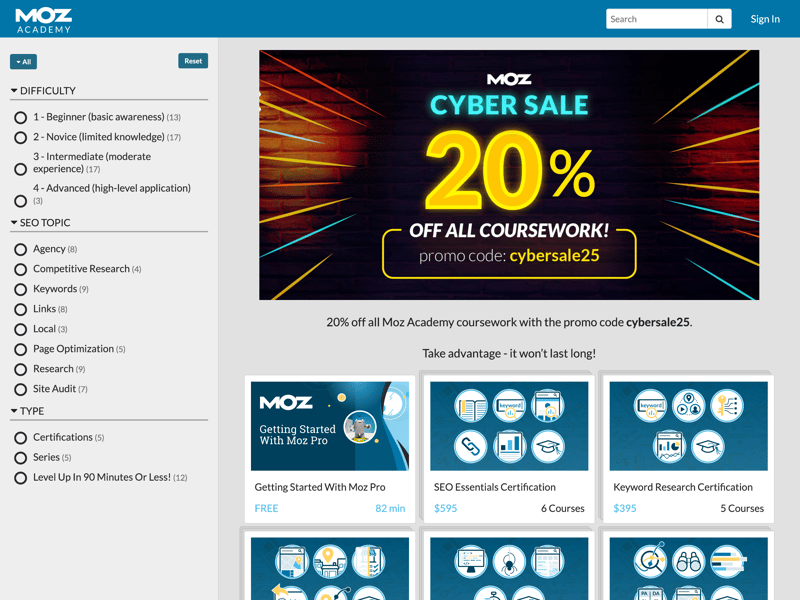
Task: Click the binoculars icon in the bottom right card
Action: tap(688, 561)
